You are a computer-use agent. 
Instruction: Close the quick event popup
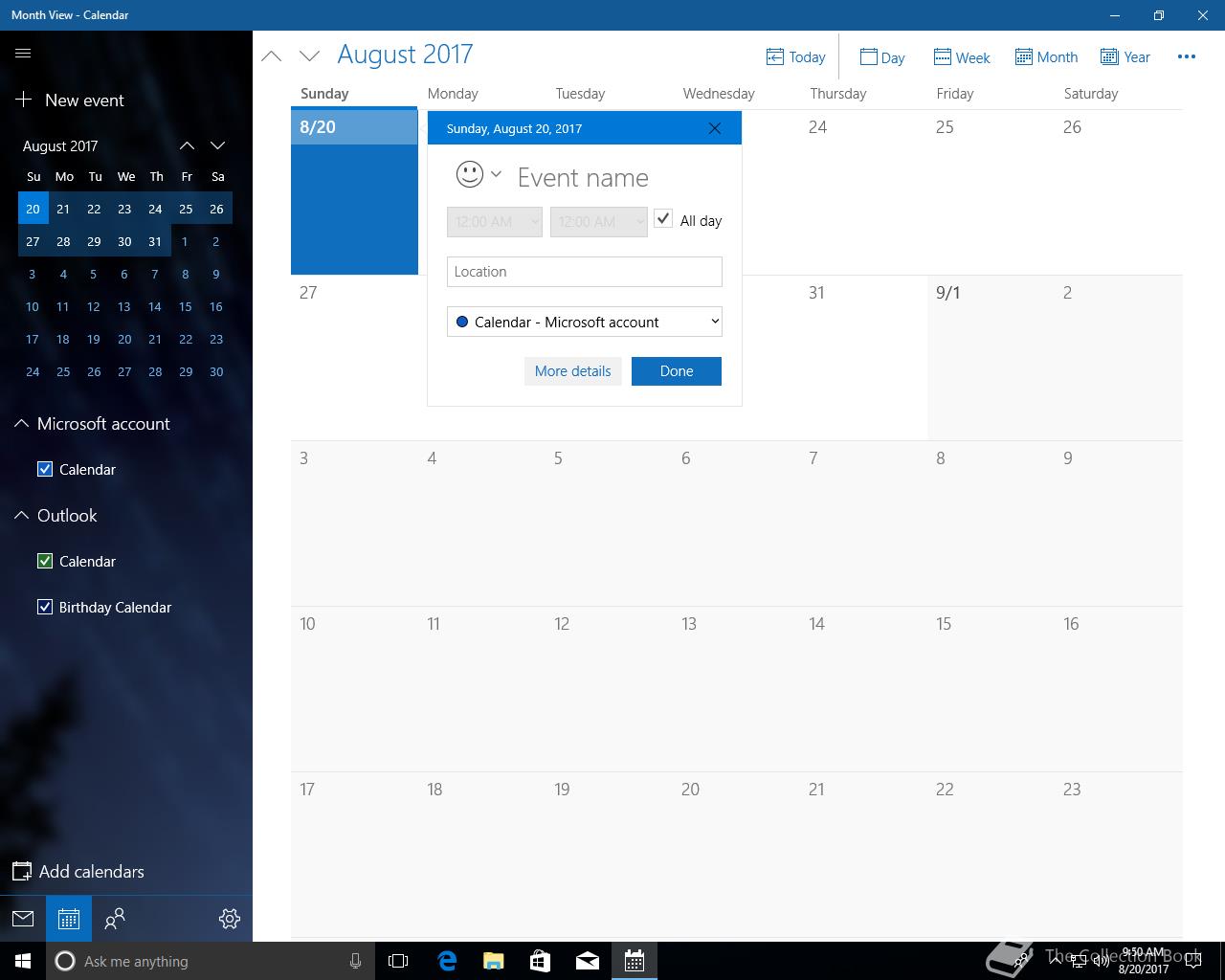click(715, 128)
